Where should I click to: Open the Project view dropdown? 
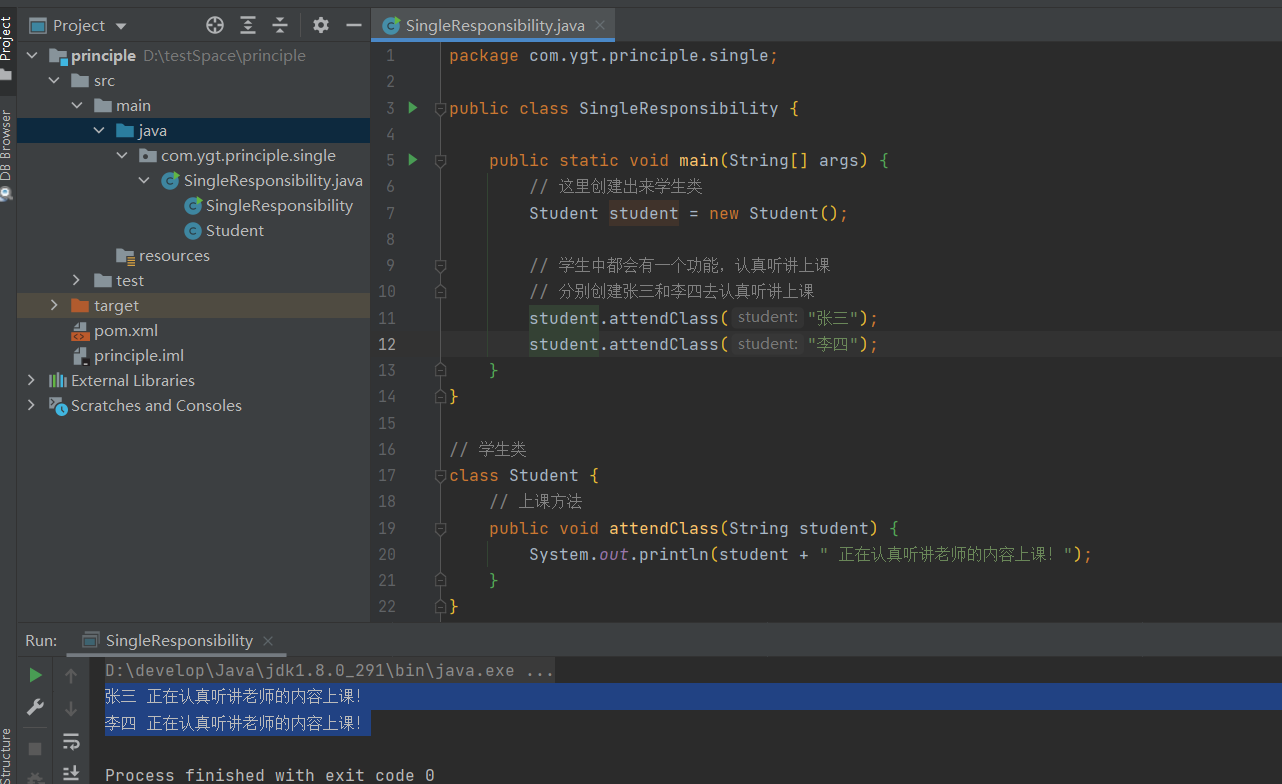click(x=122, y=26)
